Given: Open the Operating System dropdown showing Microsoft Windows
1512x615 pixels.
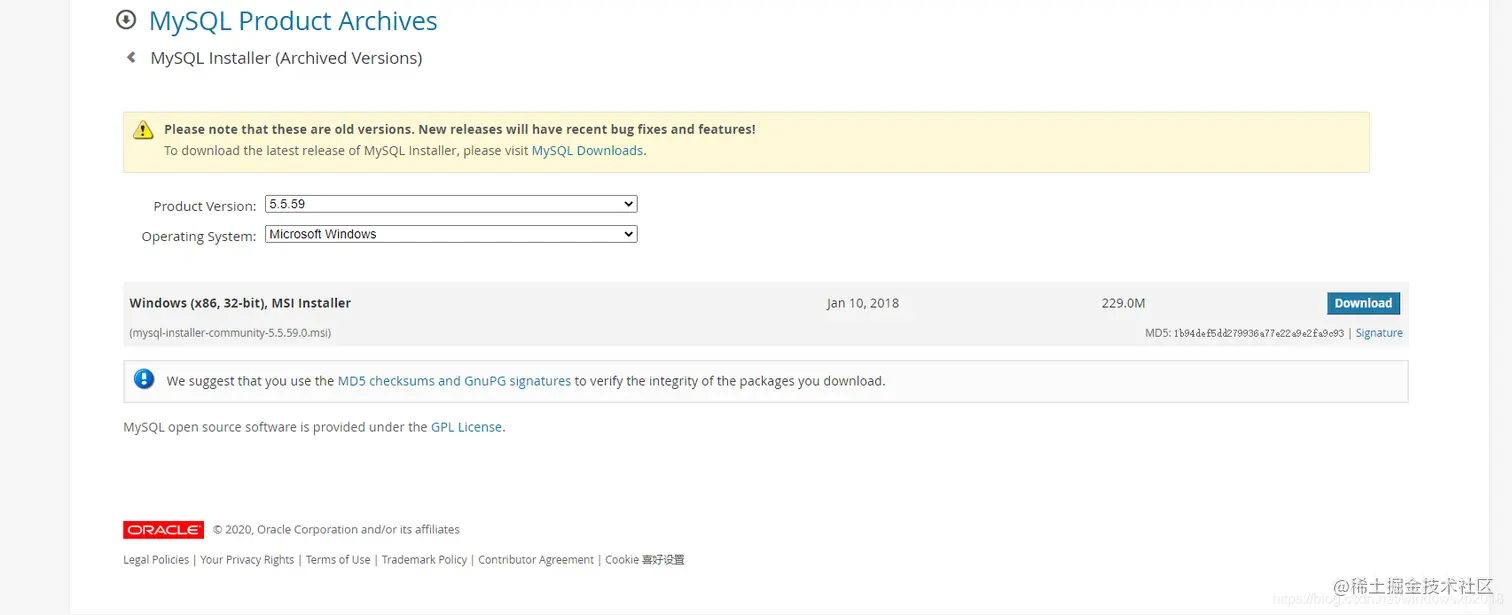Looking at the screenshot, I should tap(451, 234).
